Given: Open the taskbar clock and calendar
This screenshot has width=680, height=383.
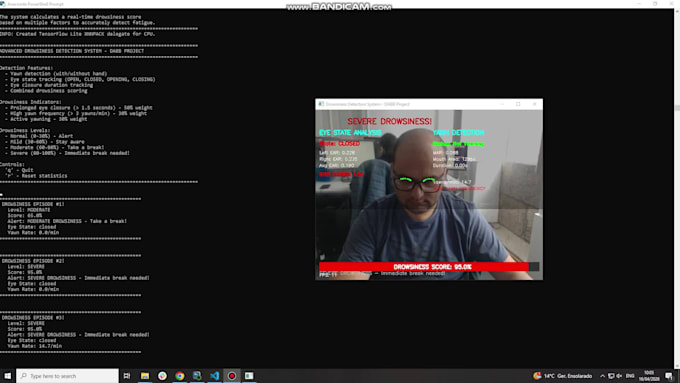Looking at the screenshot, I should coord(649,376).
